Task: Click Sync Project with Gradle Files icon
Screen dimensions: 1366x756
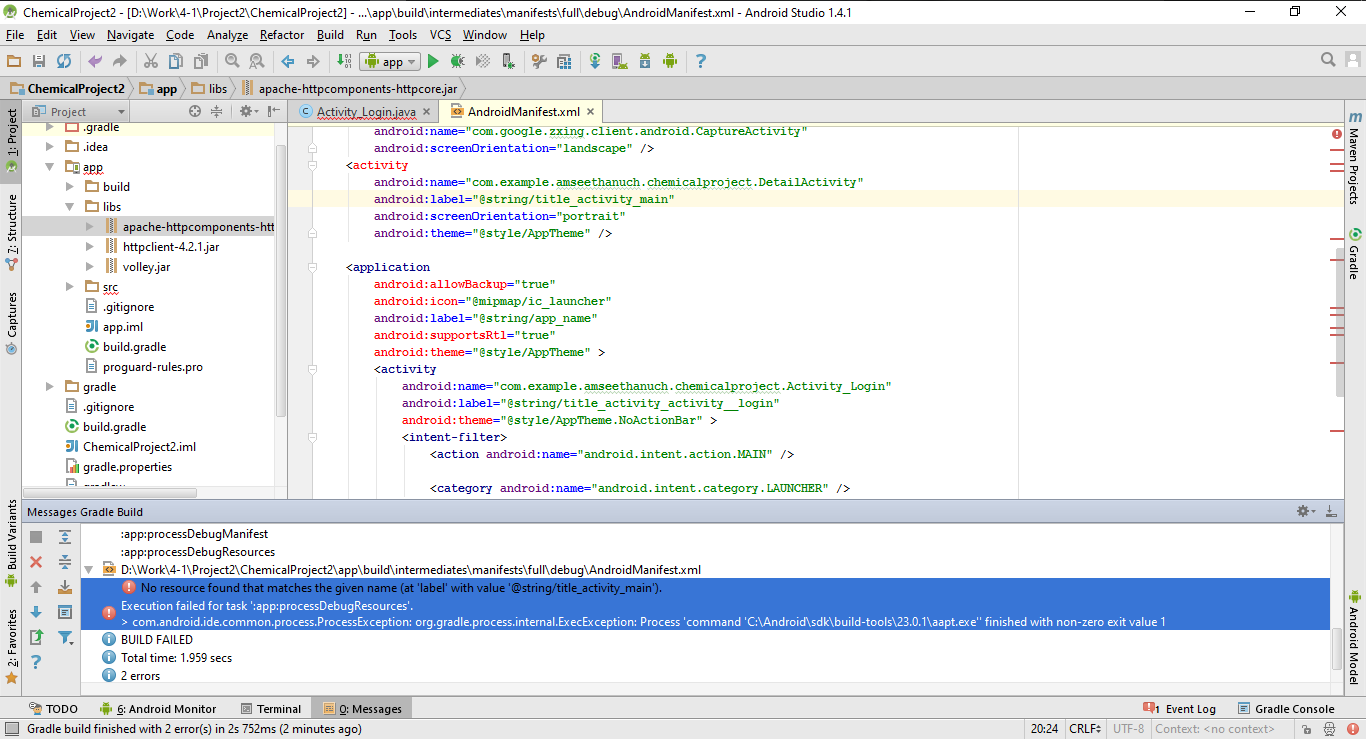Action: coord(595,61)
